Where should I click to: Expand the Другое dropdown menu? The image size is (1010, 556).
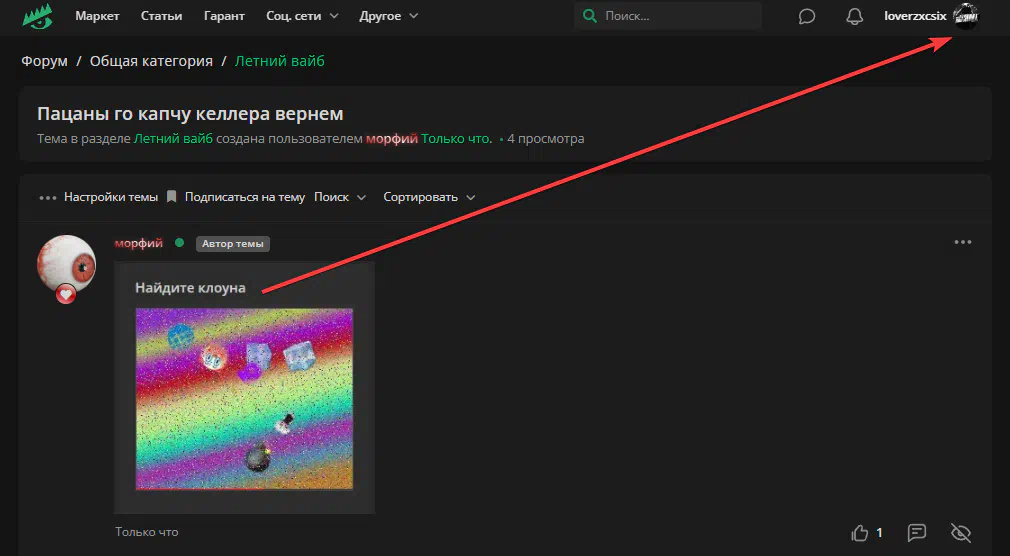point(388,16)
